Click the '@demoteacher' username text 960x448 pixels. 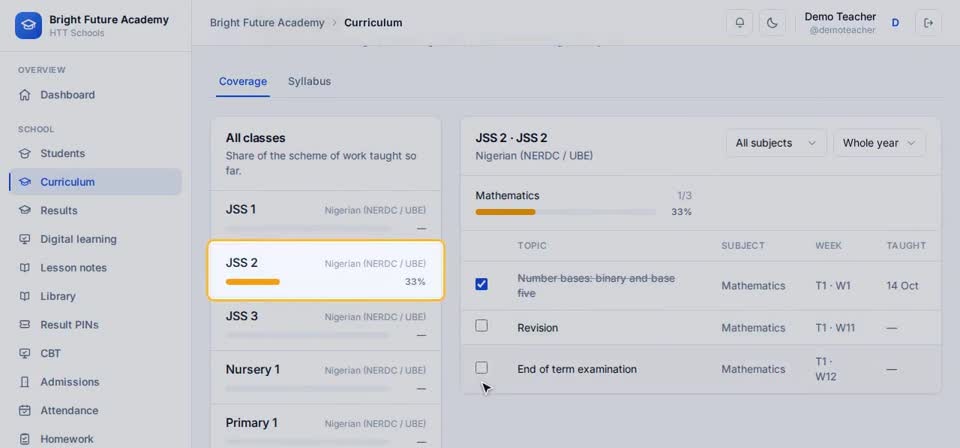[x=842, y=30]
